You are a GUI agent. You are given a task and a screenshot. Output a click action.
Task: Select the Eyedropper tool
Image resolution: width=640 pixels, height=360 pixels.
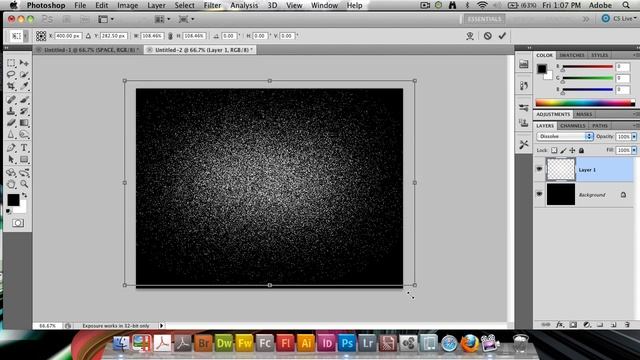coord(24,86)
